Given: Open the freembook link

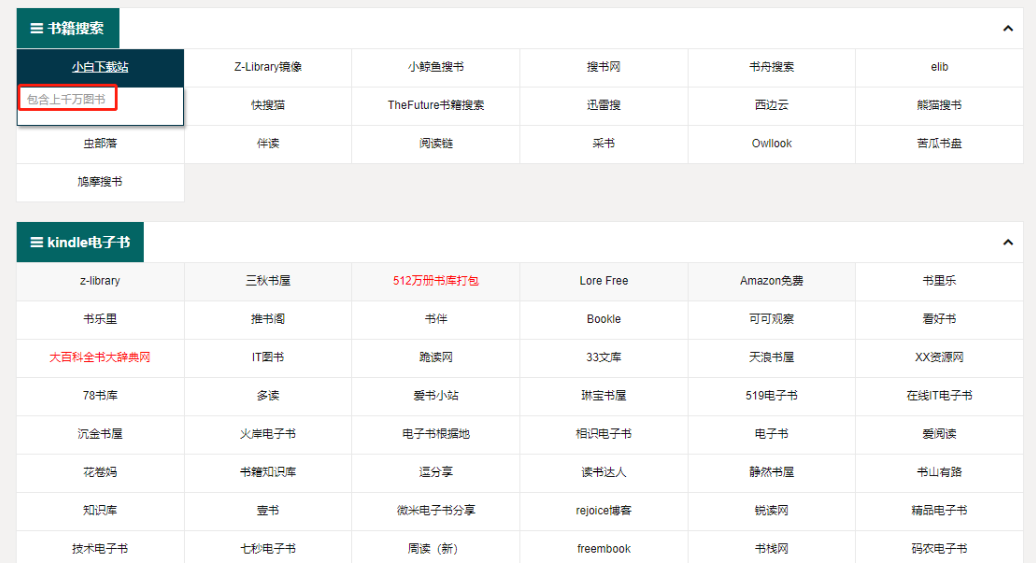Looking at the screenshot, I should click(x=604, y=549).
